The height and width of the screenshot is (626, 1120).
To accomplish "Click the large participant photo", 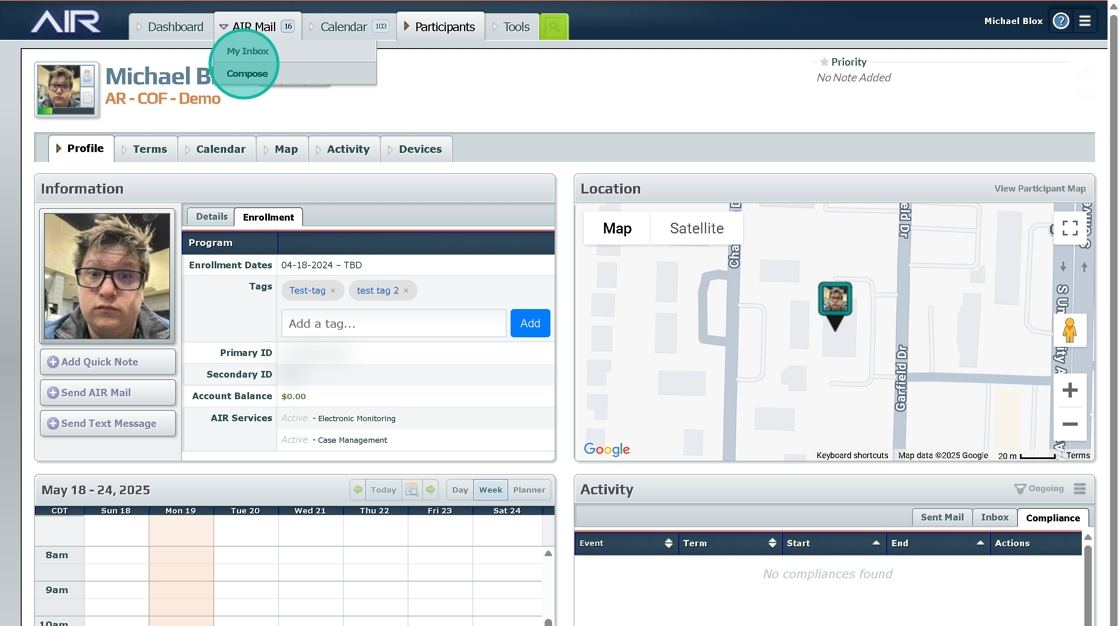I will [x=107, y=276].
